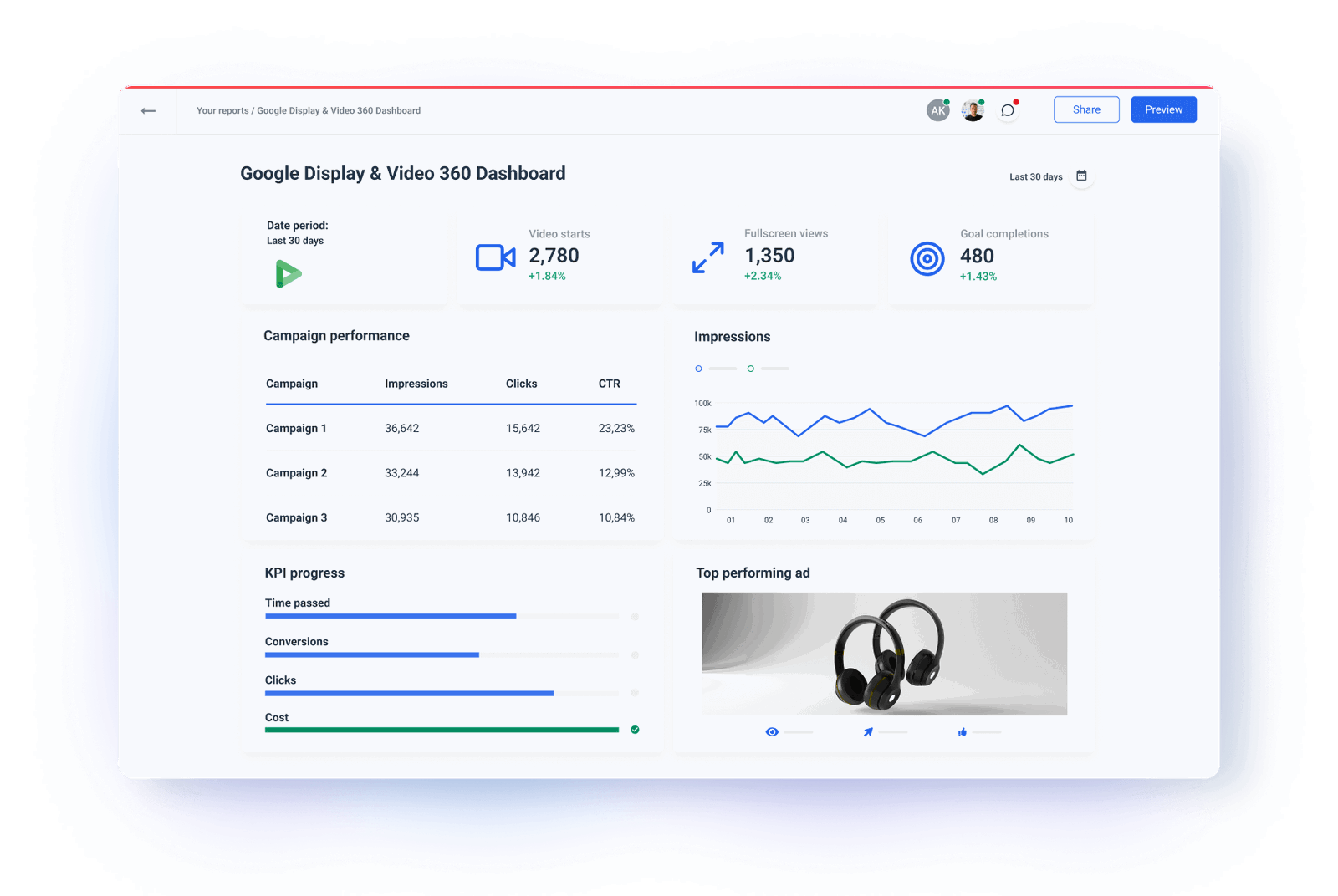
Task: Click the calendar icon next to Last 30 days
Action: coord(1081,176)
